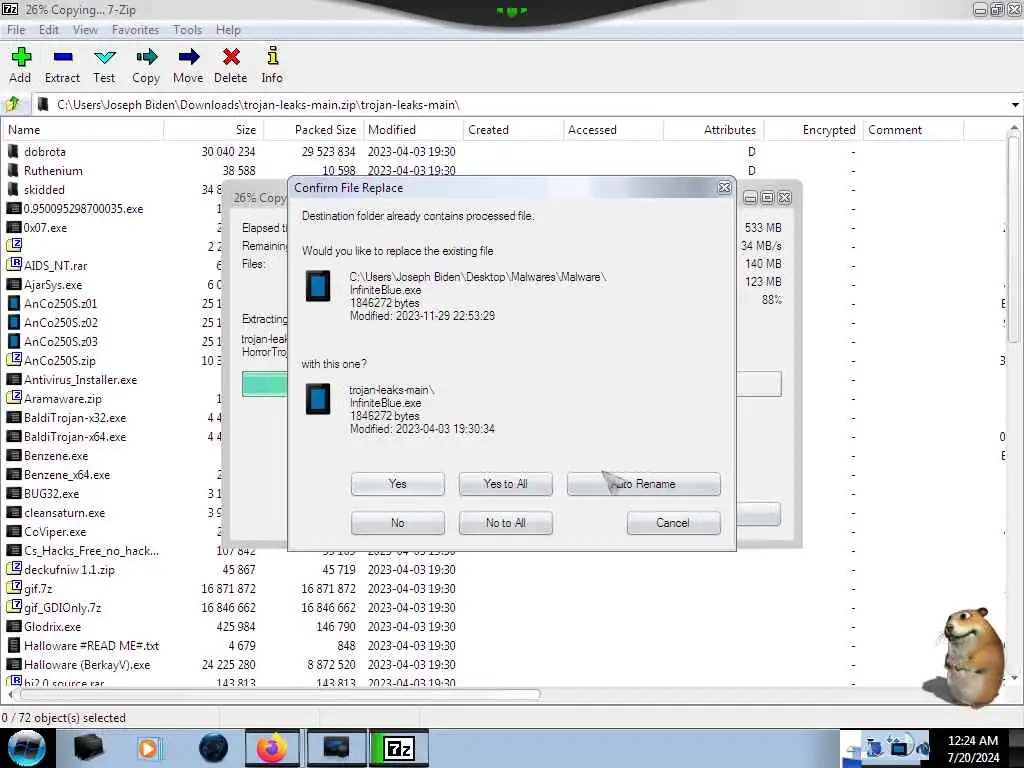Viewport: 1024px width, 768px height.
Task: Open the Help menu
Action: click(x=228, y=30)
